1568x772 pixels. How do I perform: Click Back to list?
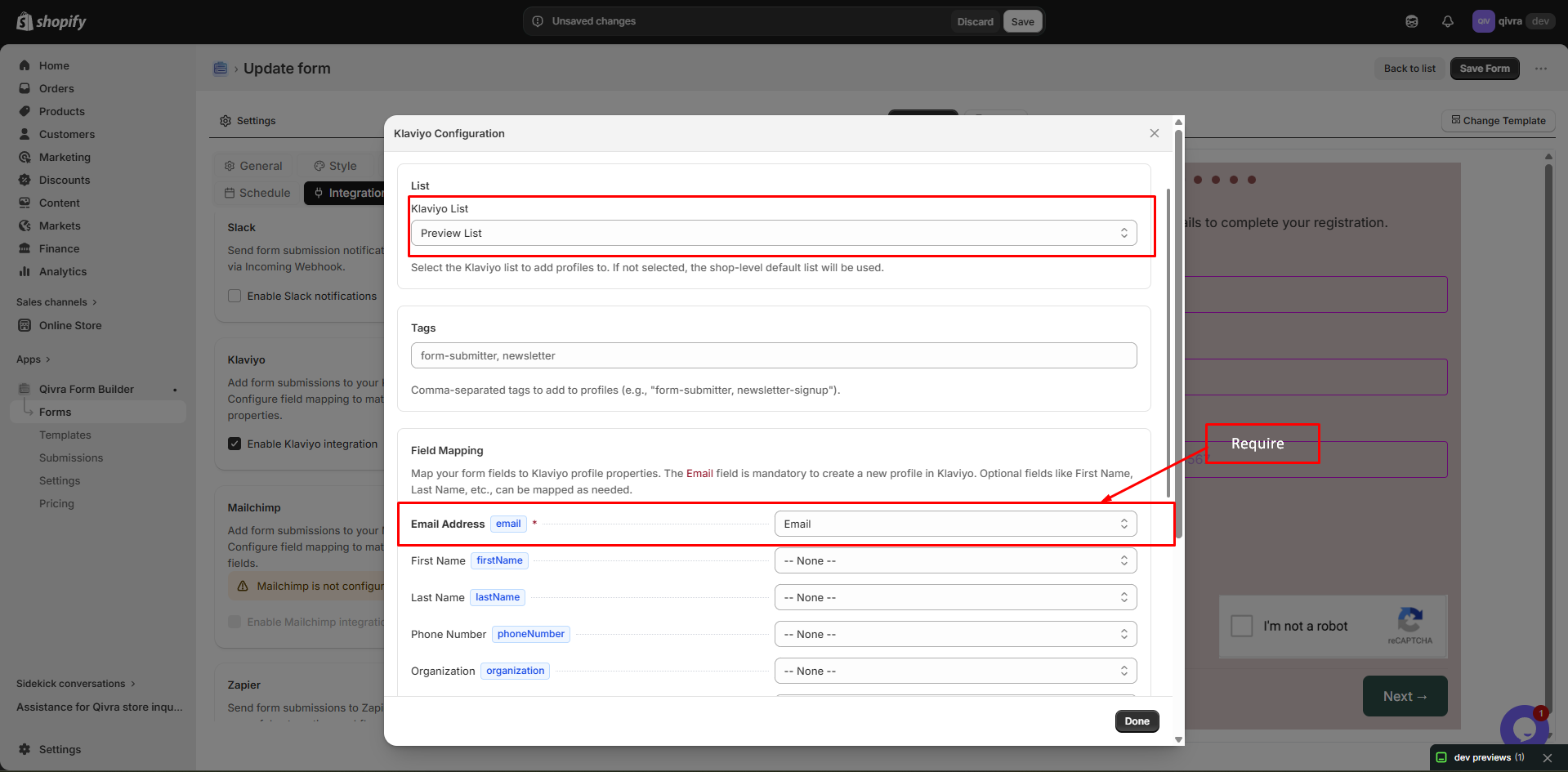[x=1409, y=69]
